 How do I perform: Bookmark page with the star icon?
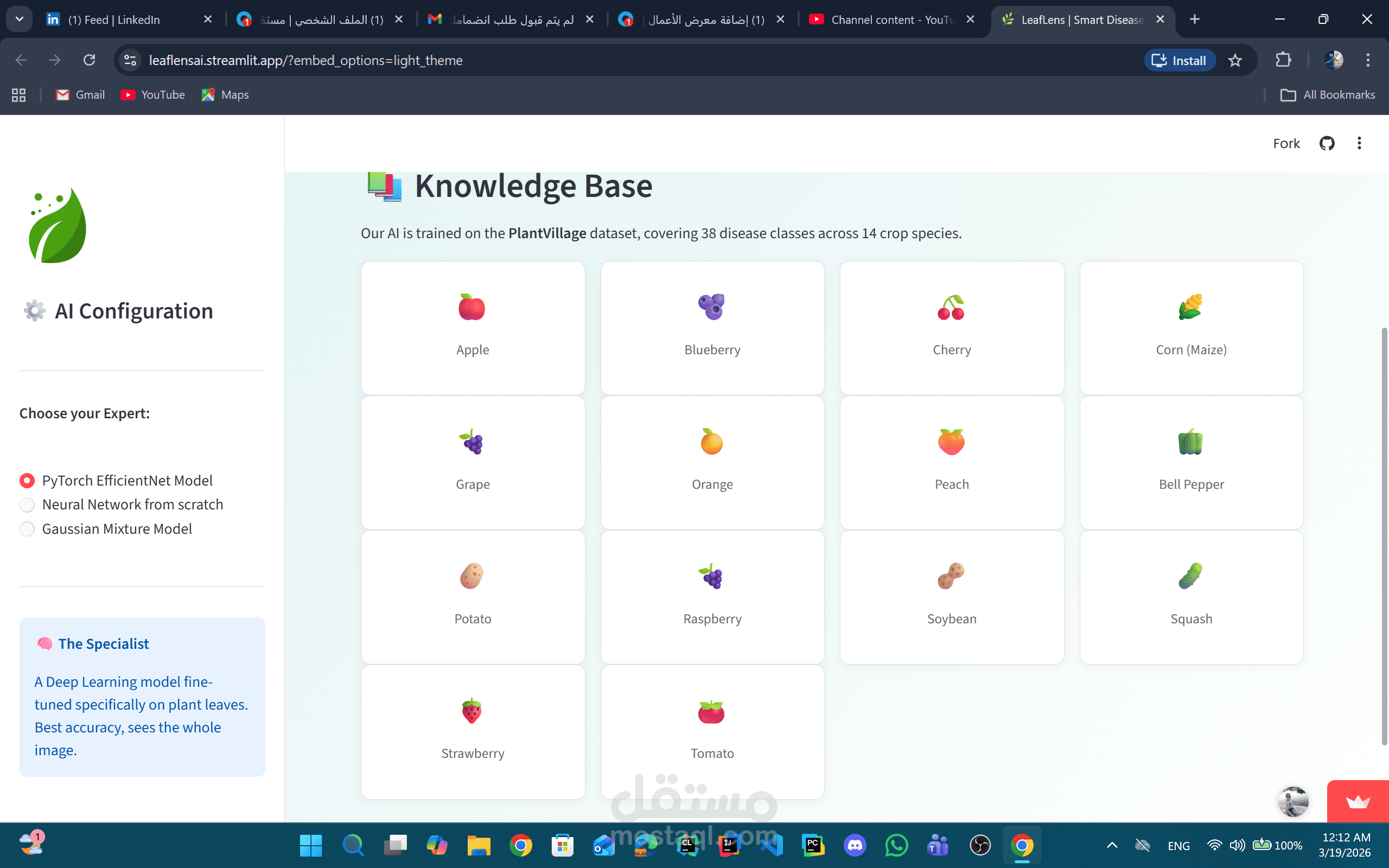[x=1235, y=60]
